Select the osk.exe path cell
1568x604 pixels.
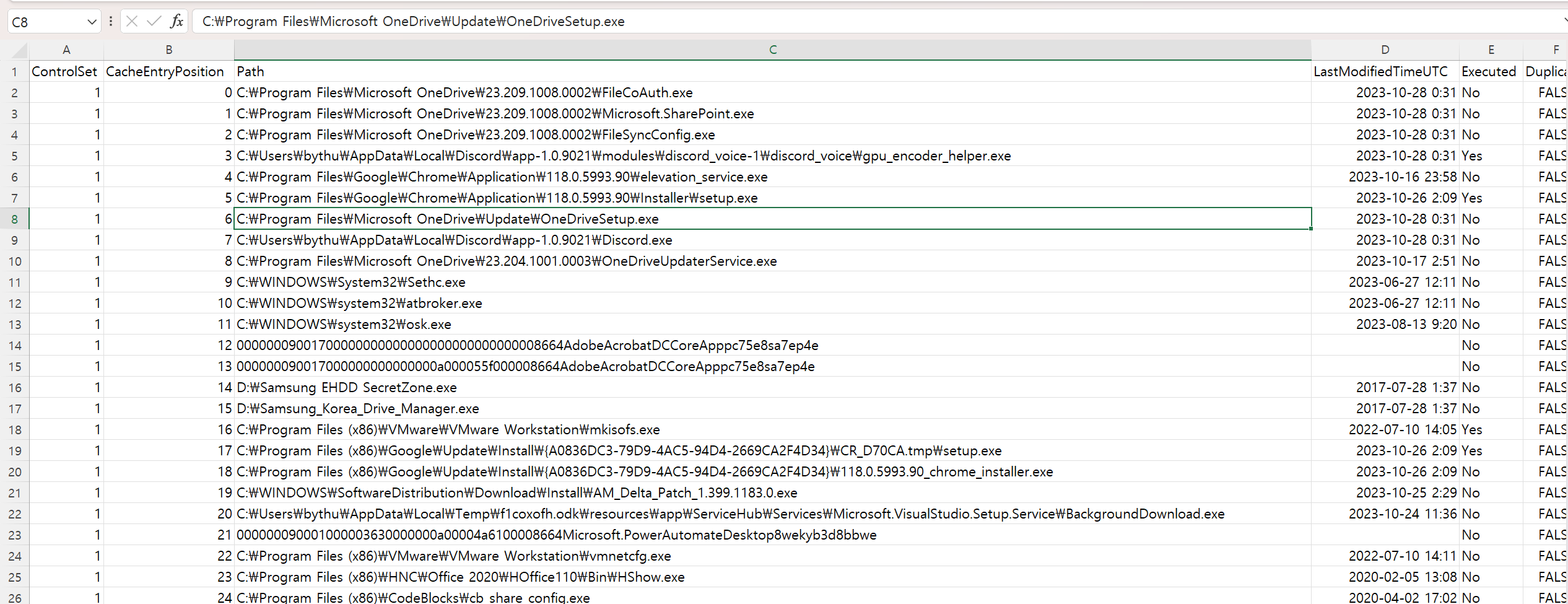pos(773,325)
